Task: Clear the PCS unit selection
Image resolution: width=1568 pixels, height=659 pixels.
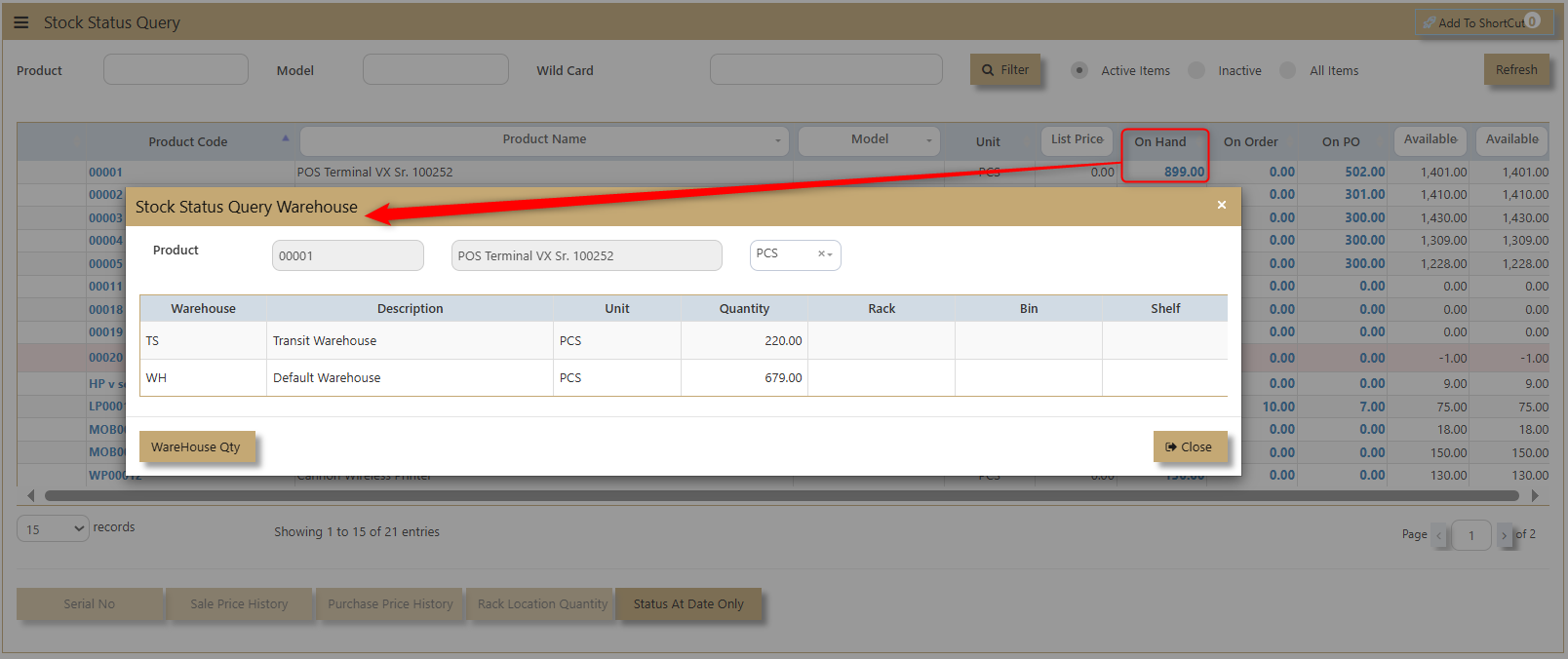Action: point(820,254)
